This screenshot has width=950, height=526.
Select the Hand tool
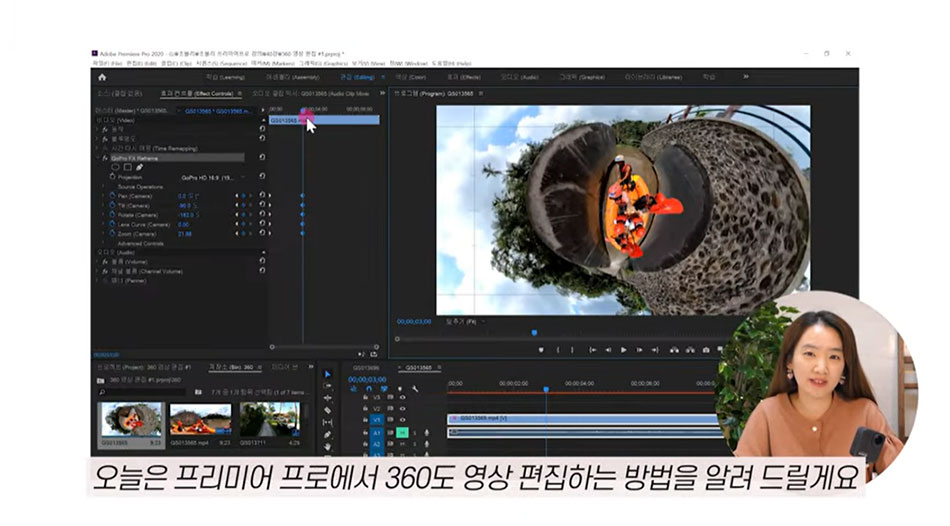coord(327,447)
